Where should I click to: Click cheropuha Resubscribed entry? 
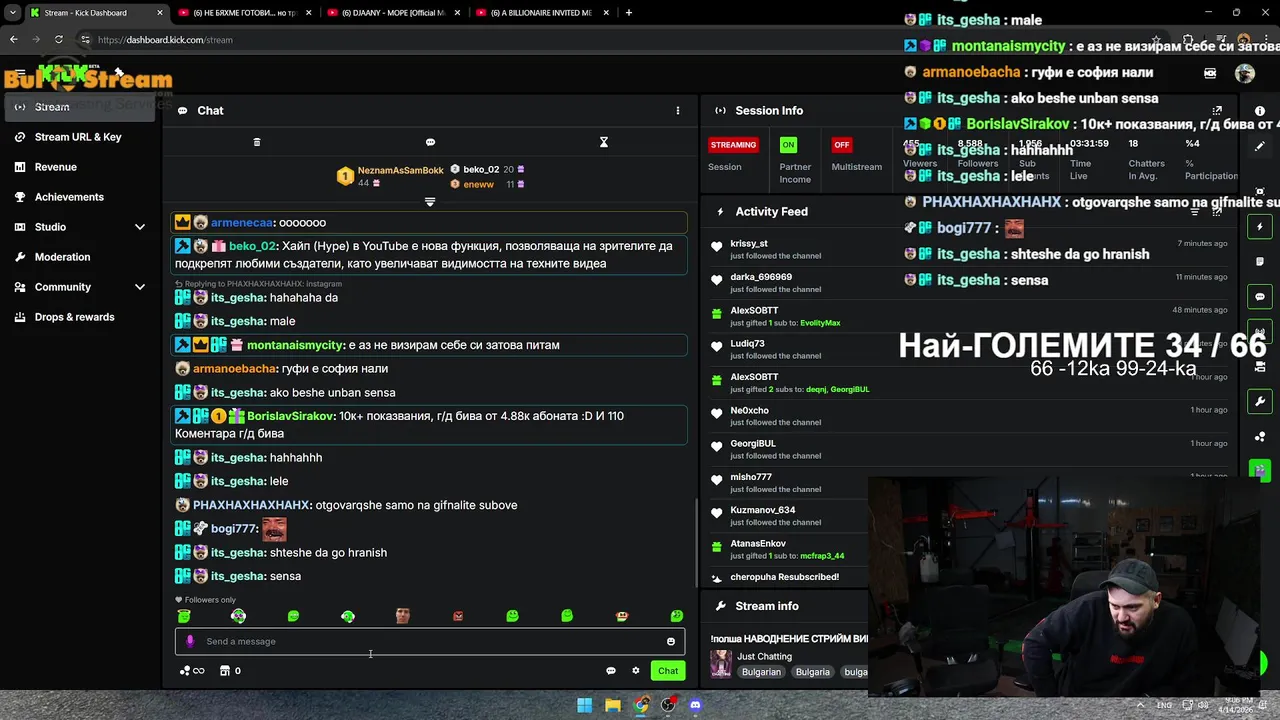(x=785, y=577)
